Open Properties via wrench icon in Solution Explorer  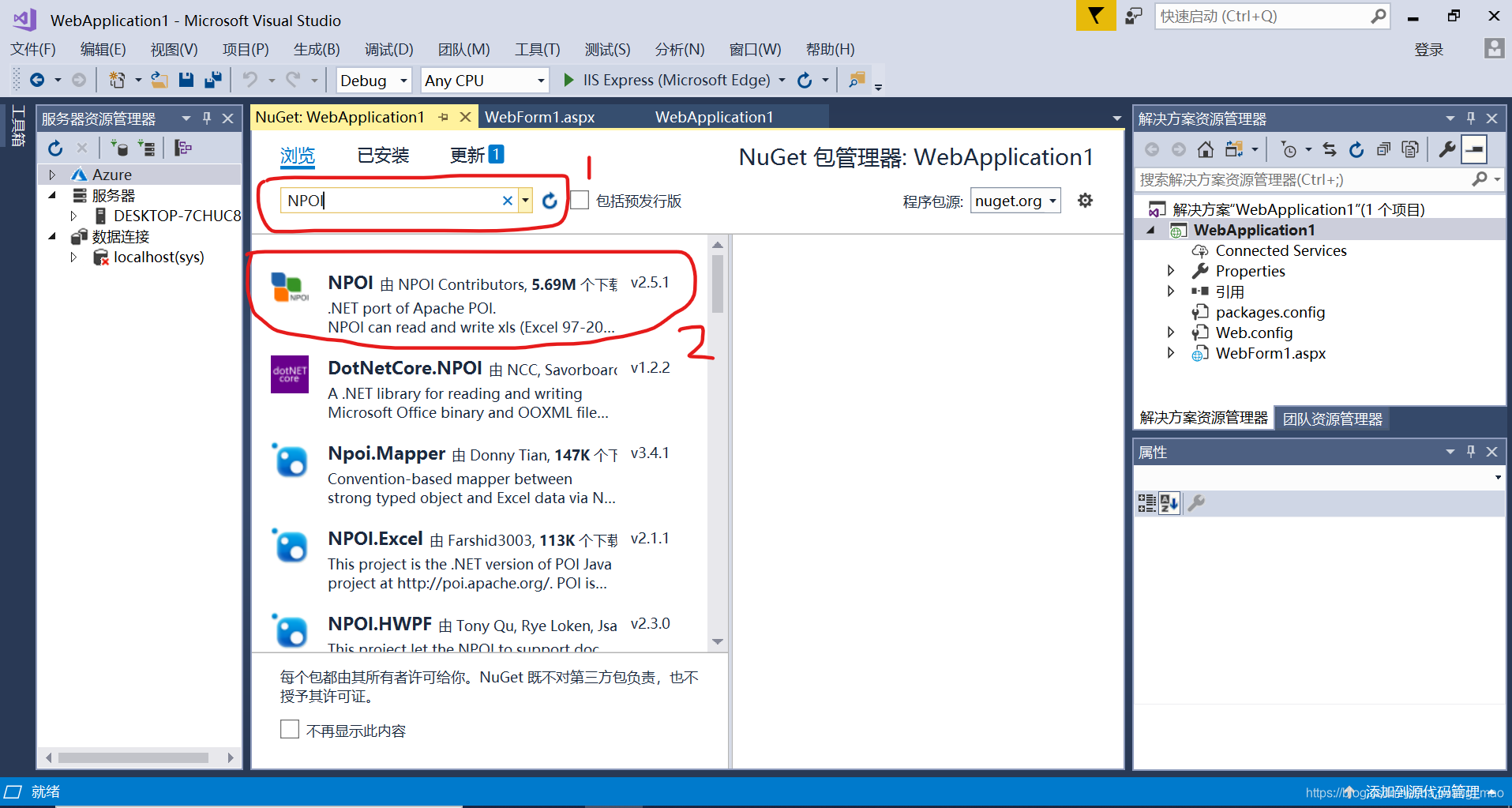(x=1446, y=149)
